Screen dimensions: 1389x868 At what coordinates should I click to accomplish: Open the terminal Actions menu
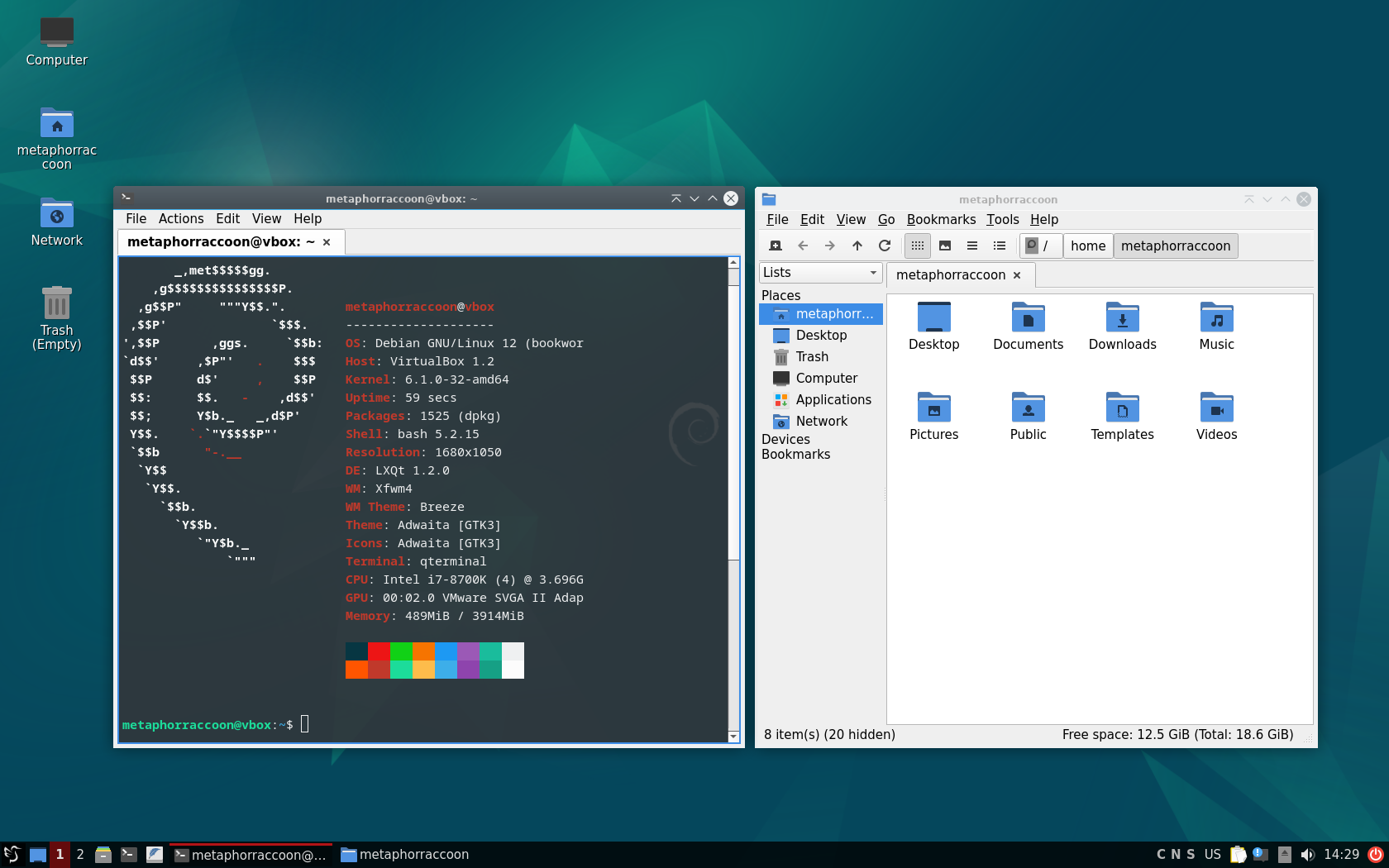[x=181, y=219]
